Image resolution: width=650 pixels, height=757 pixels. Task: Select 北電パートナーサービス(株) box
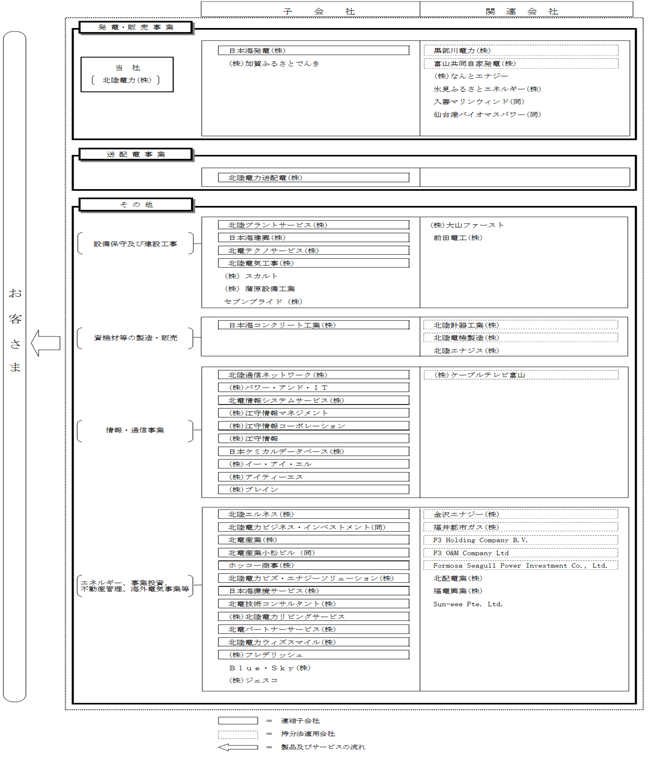click(x=313, y=629)
